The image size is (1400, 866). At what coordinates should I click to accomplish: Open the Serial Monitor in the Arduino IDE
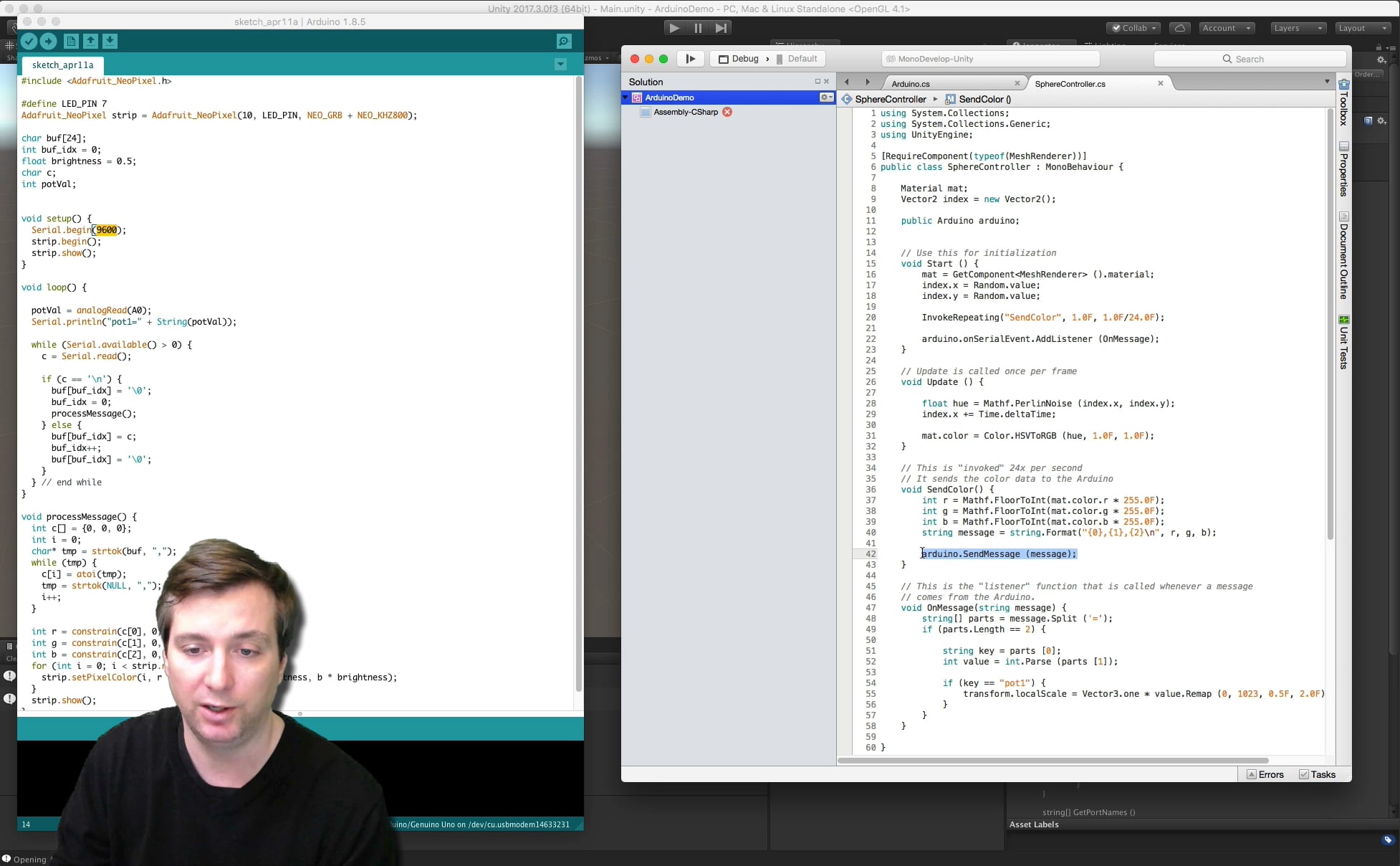tap(563, 42)
